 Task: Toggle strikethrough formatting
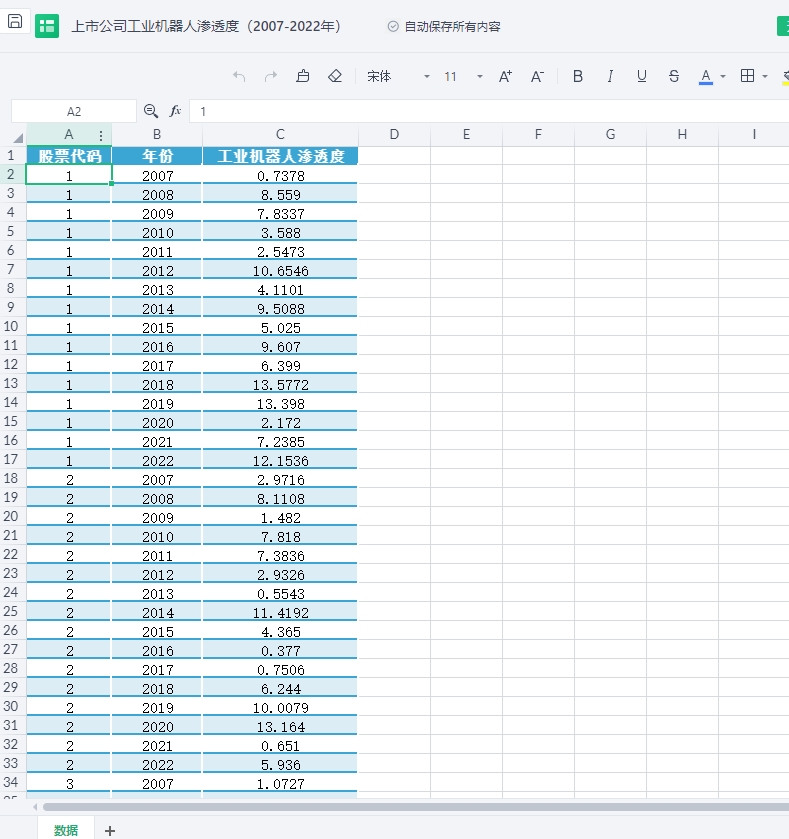674,76
